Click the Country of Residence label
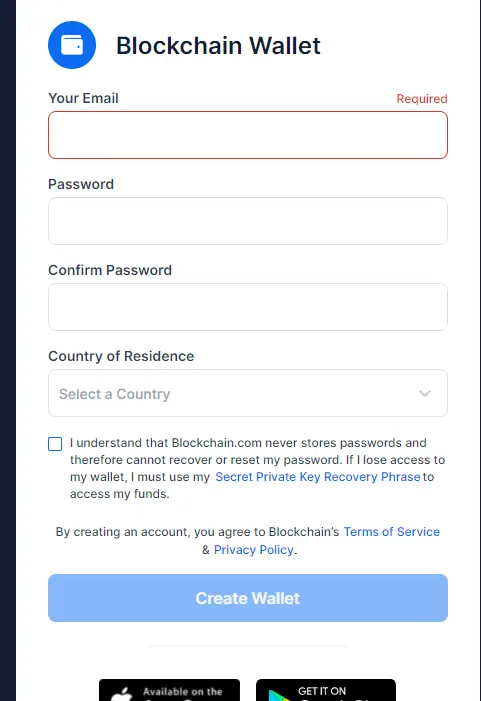Viewport: 481px width, 701px height. (121, 356)
